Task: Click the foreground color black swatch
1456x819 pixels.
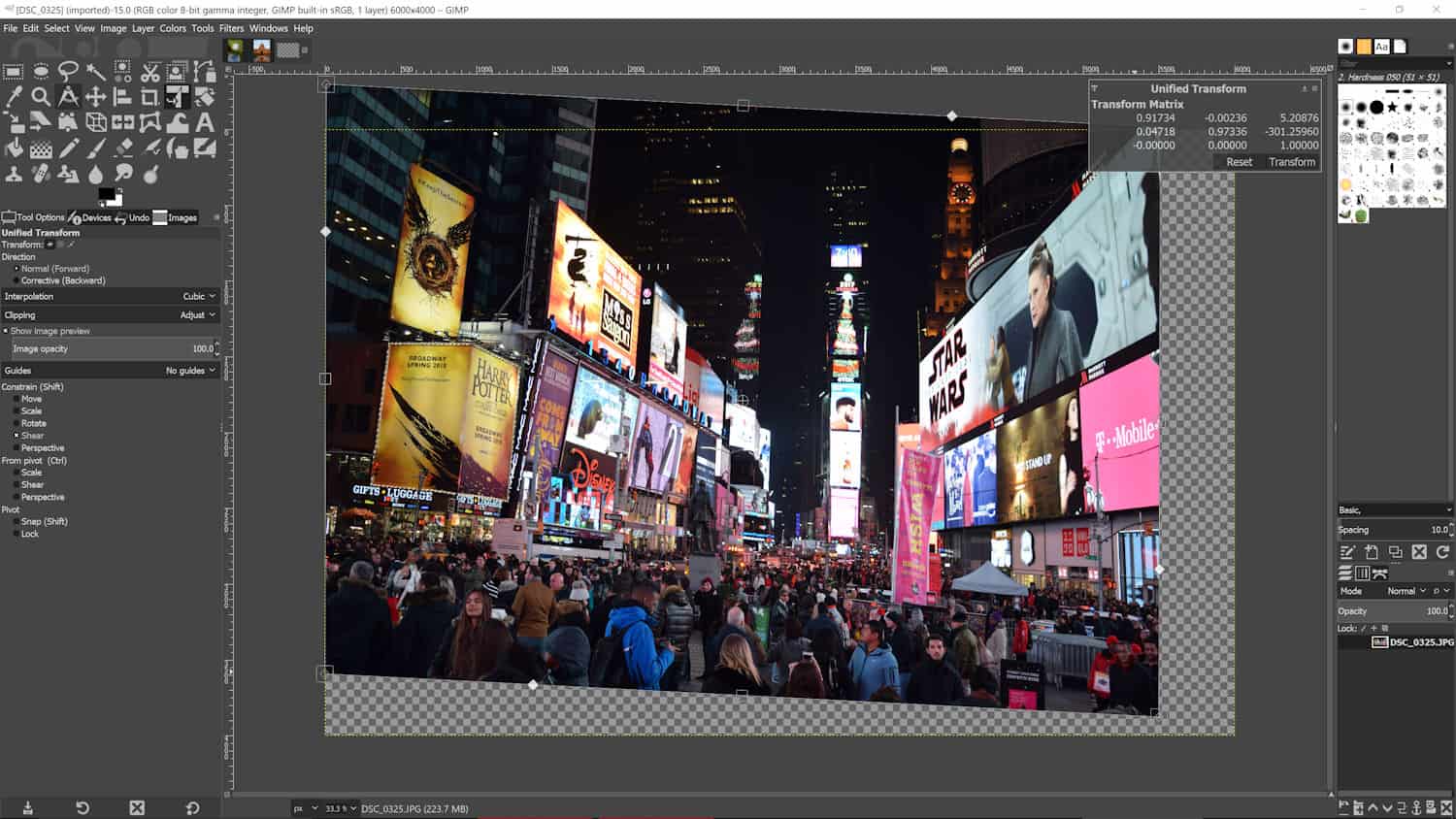Action: pos(105,194)
